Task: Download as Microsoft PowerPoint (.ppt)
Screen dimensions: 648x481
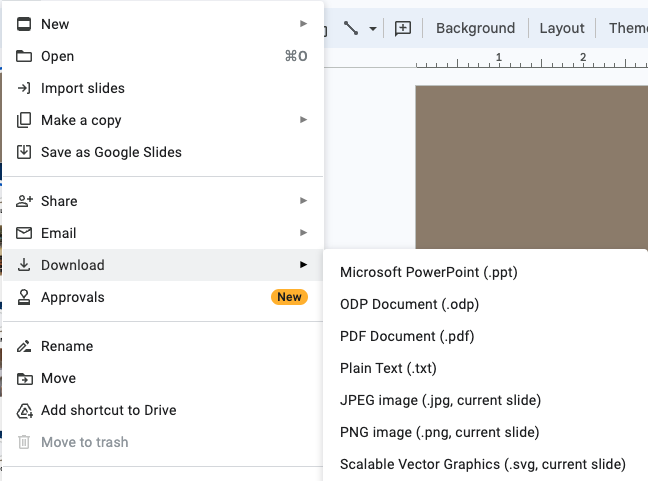Action: (485, 272)
